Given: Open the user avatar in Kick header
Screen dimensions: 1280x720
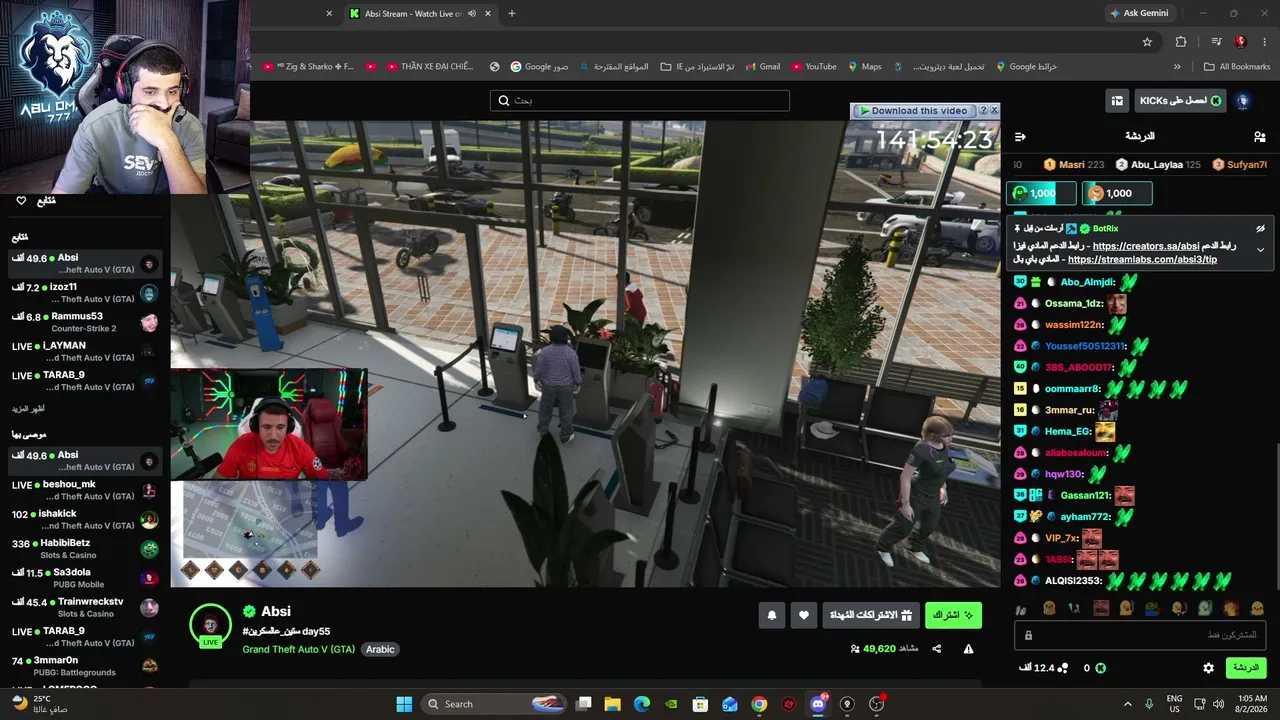Looking at the screenshot, I should click(1243, 101).
